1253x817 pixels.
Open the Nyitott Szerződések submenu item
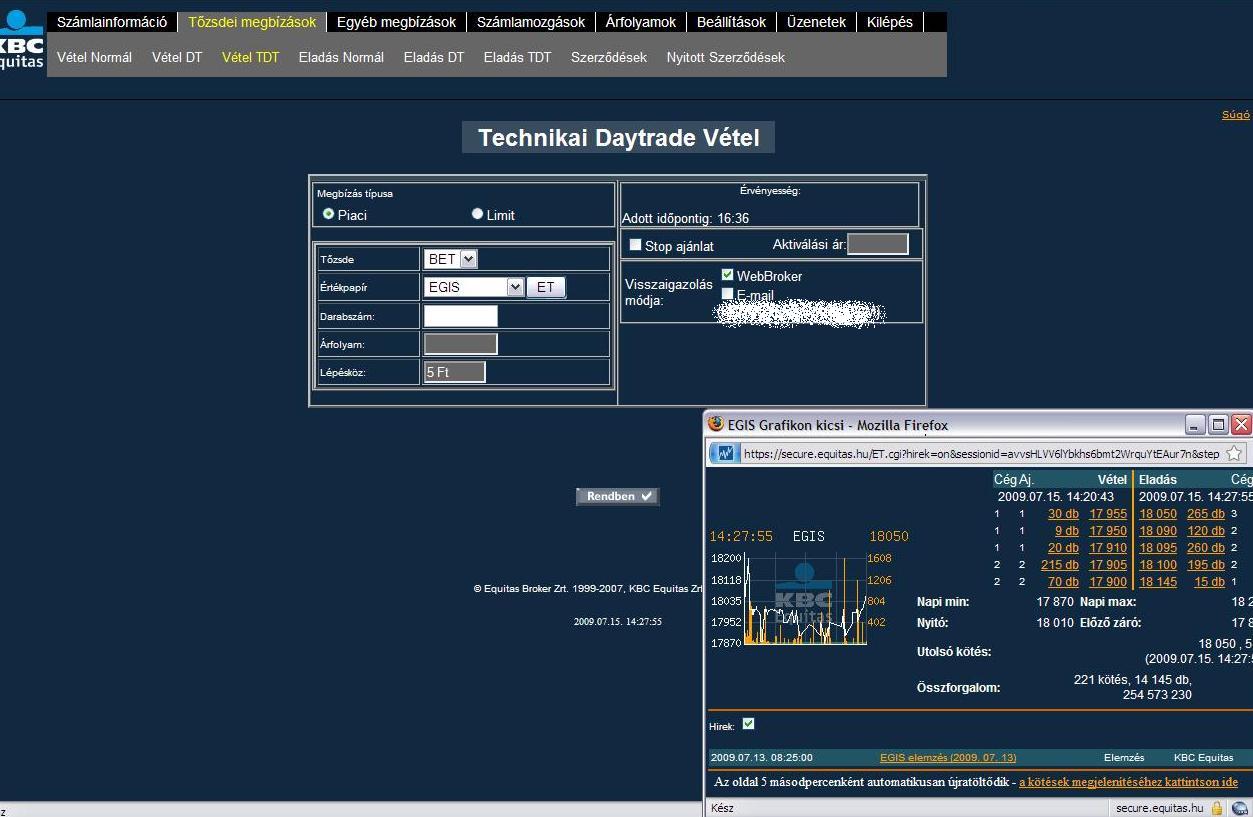click(x=726, y=57)
